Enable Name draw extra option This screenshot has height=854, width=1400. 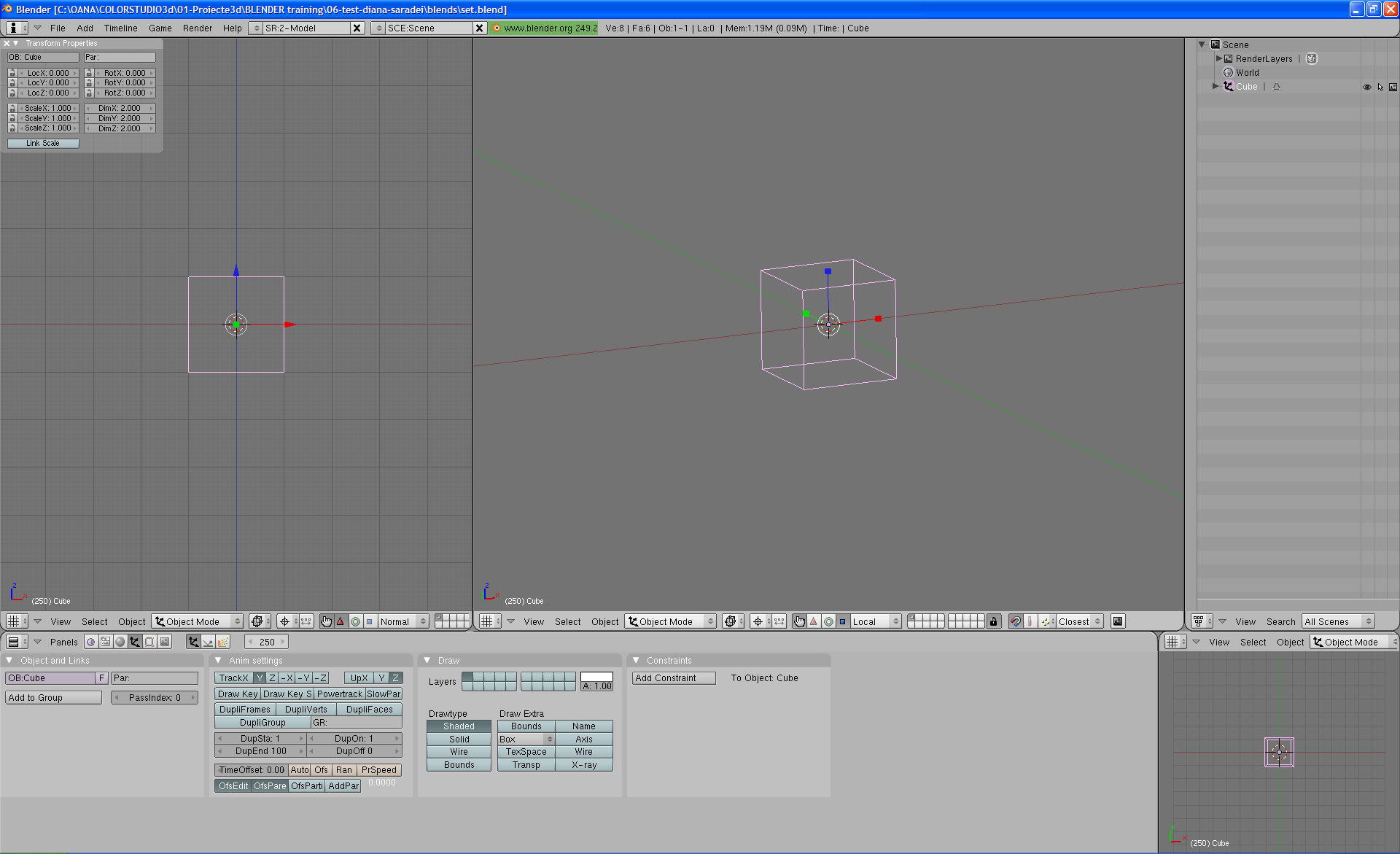coord(584,726)
